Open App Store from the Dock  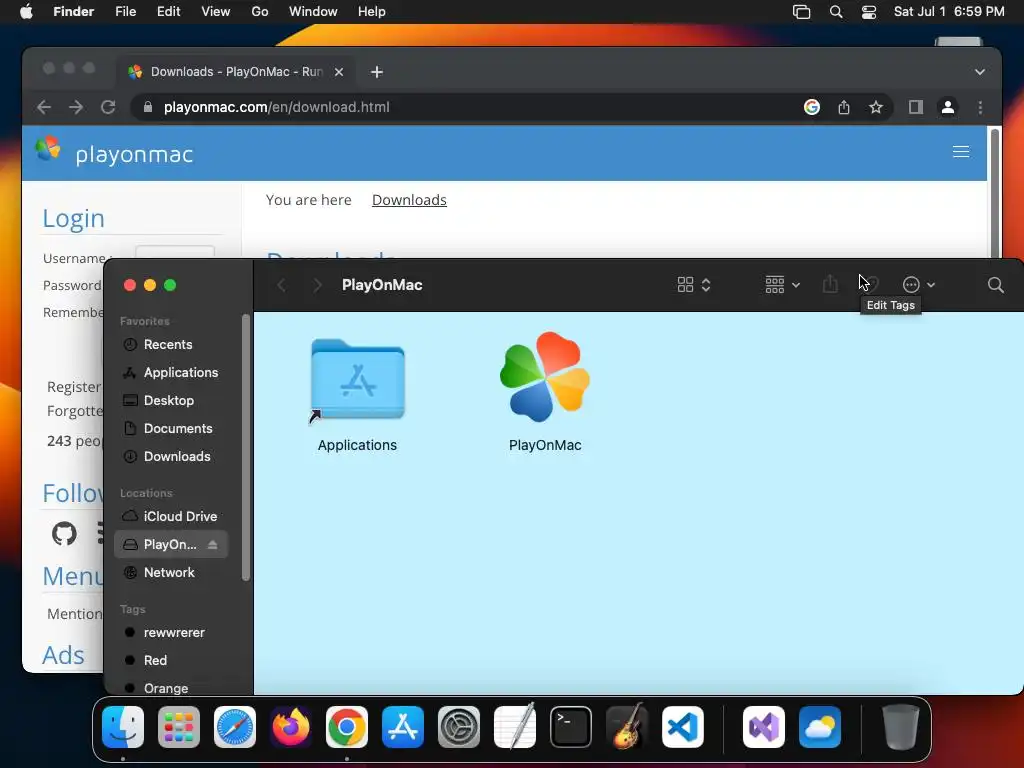pyautogui.click(x=403, y=727)
